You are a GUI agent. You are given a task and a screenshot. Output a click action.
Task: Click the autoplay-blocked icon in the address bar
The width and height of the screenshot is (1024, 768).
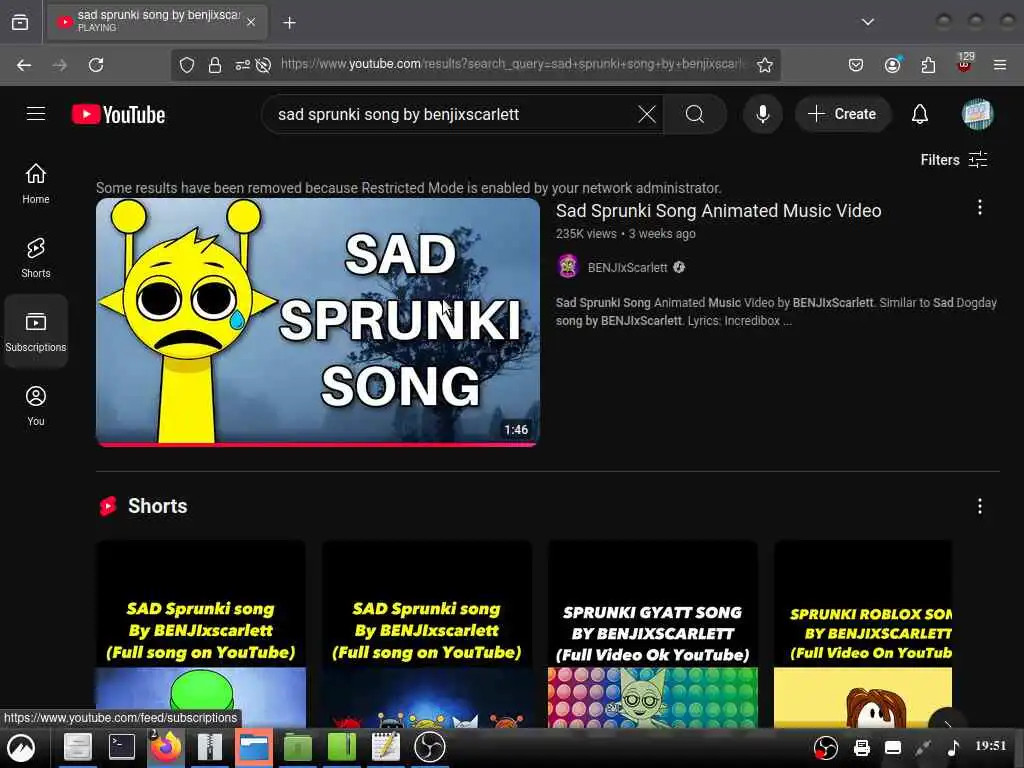point(263,65)
